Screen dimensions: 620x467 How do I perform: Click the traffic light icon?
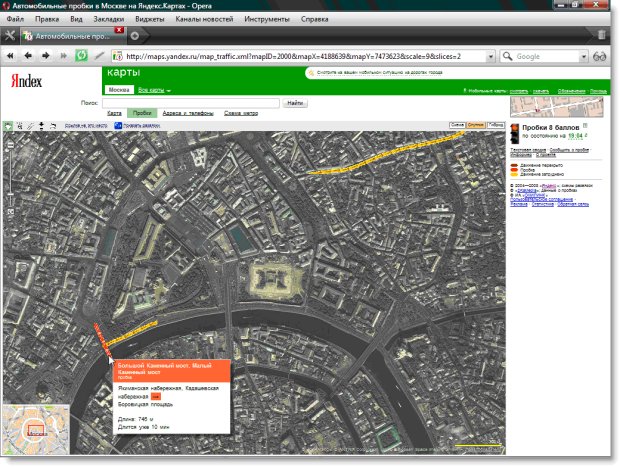point(515,134)
